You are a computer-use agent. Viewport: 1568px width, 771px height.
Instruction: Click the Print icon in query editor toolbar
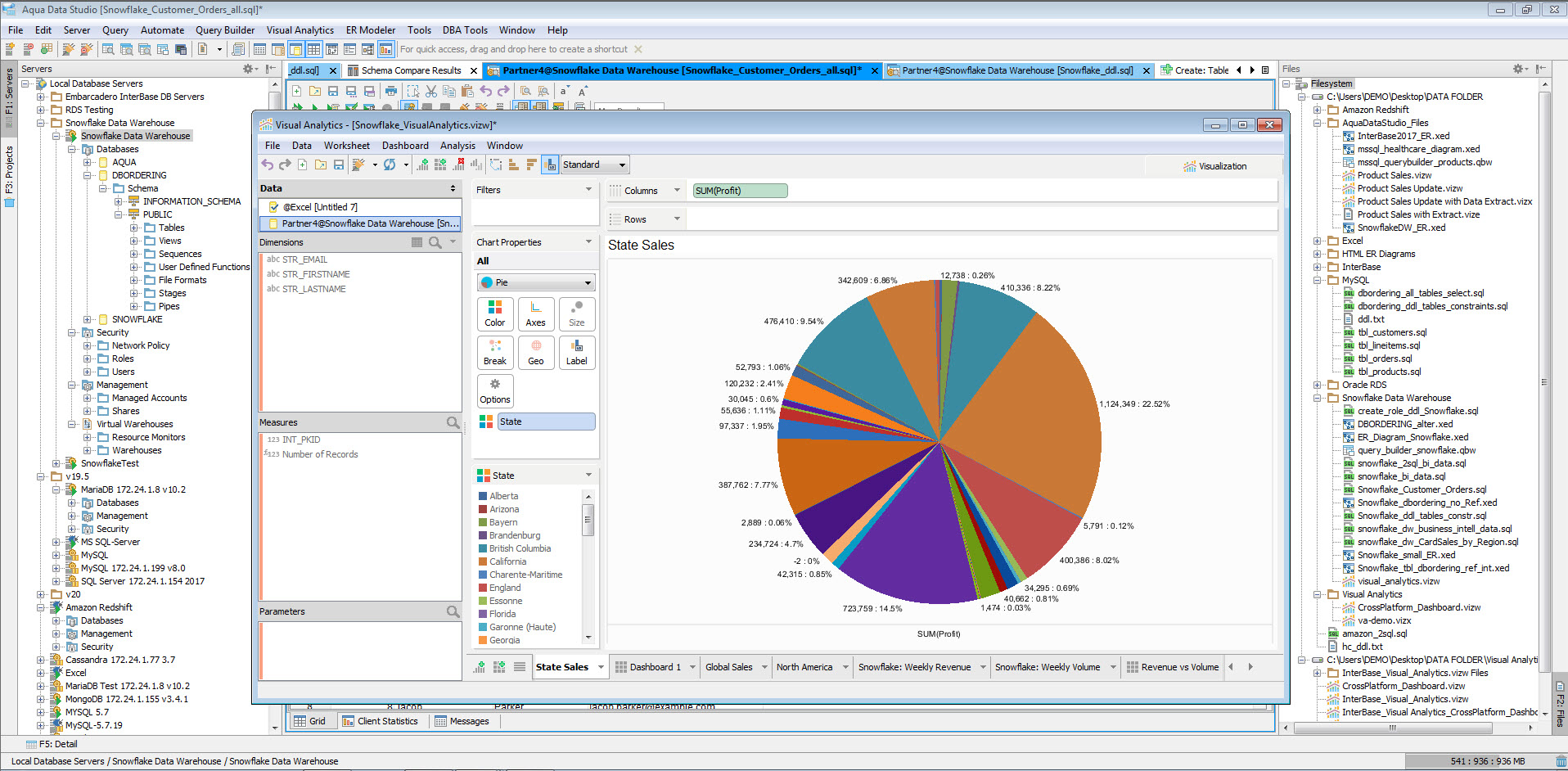[x=391, y=91]
